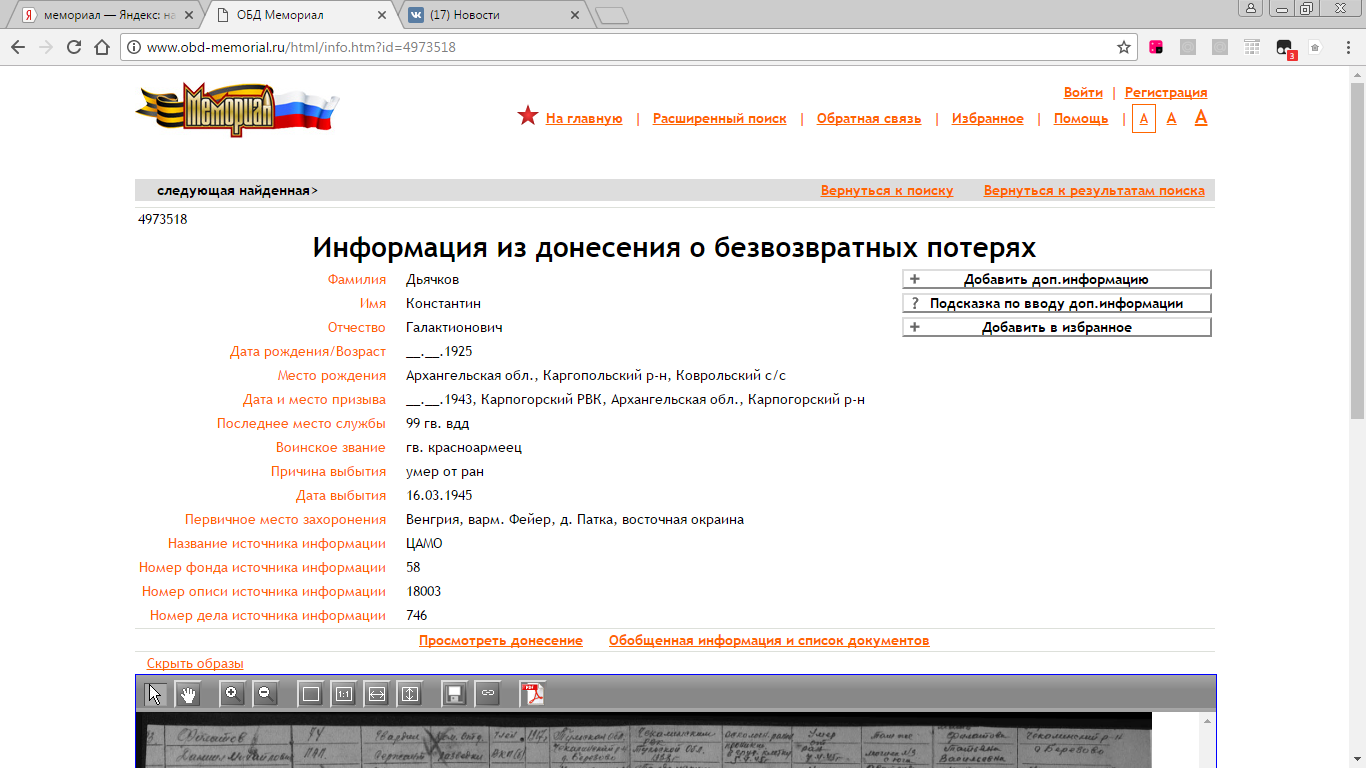The height and width of the screenshot is (768, 1366).
Task: Open the Расширенный поиск link
Action: pyautogui.click(x=720, y=119)
